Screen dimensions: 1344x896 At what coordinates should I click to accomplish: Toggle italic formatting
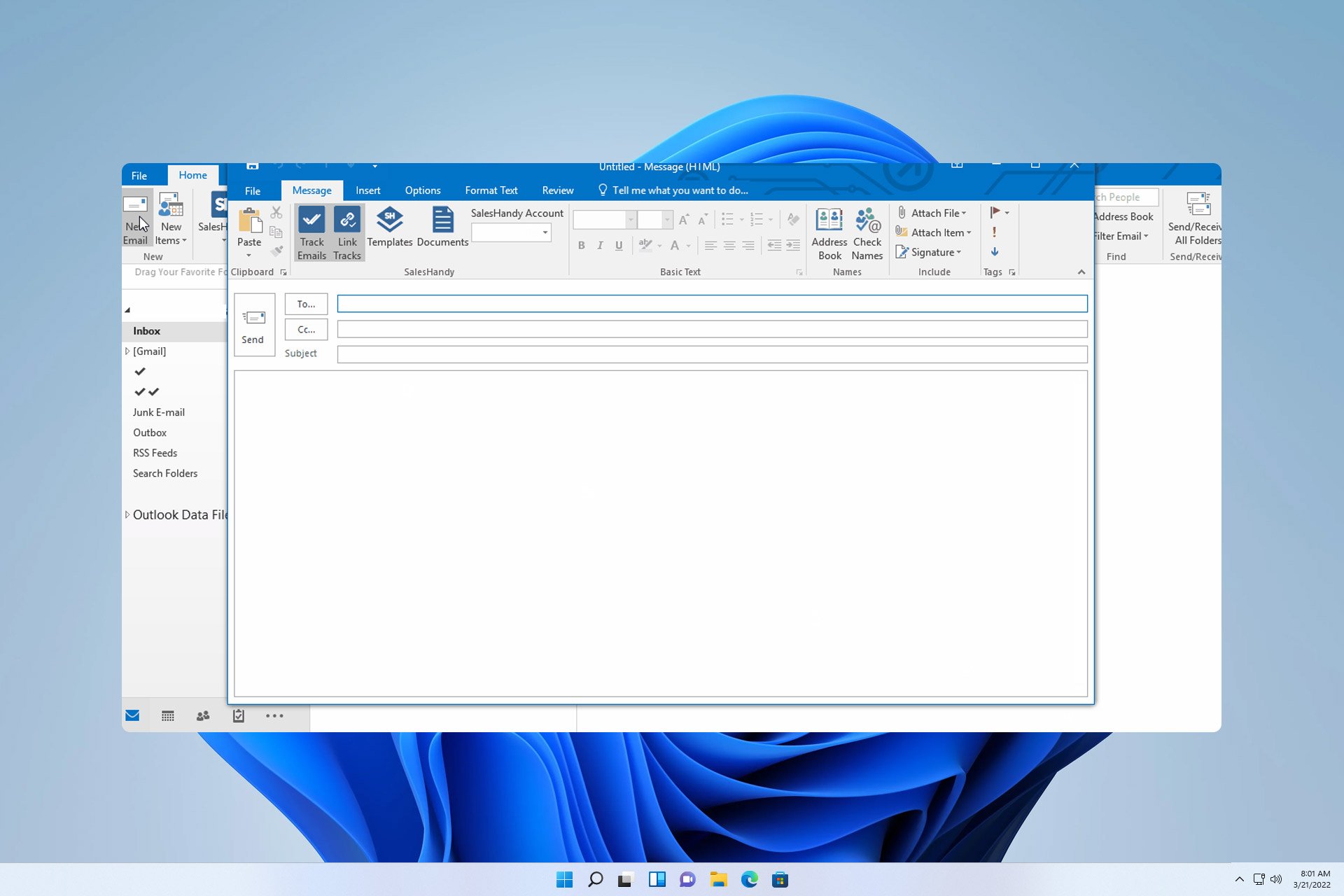600,245
